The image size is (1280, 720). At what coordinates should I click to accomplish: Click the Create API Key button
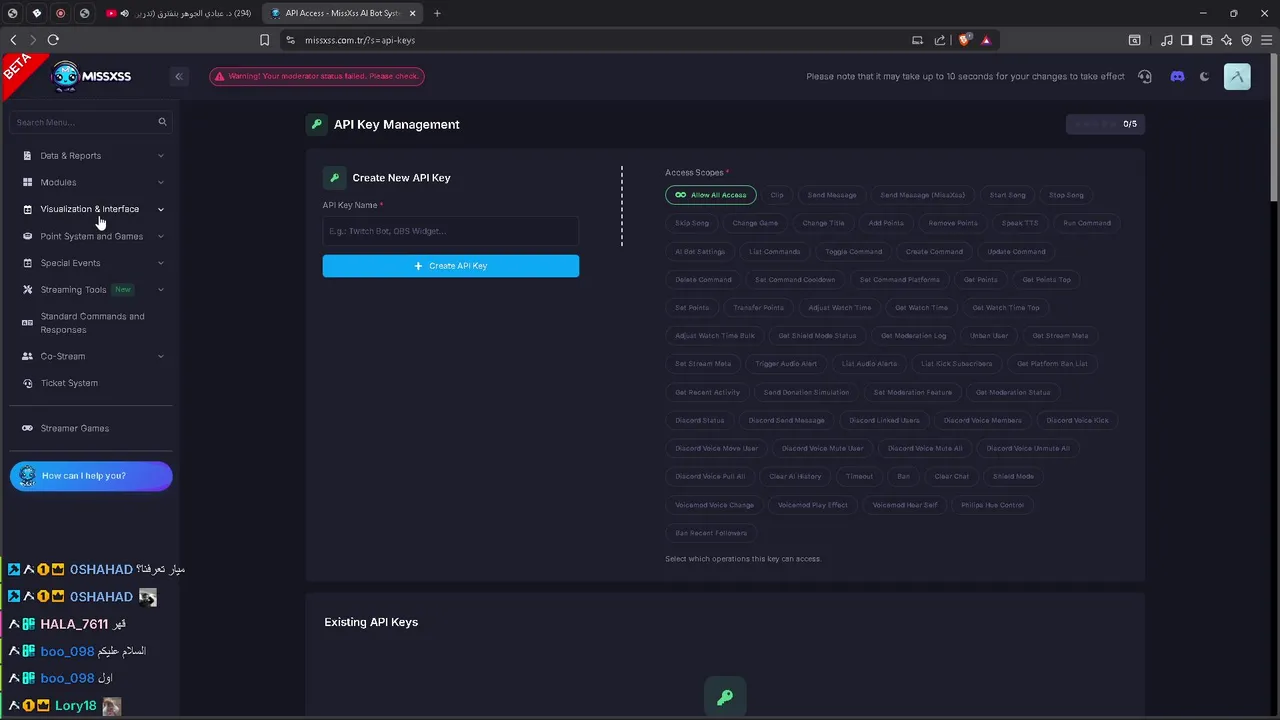(450, 266)
